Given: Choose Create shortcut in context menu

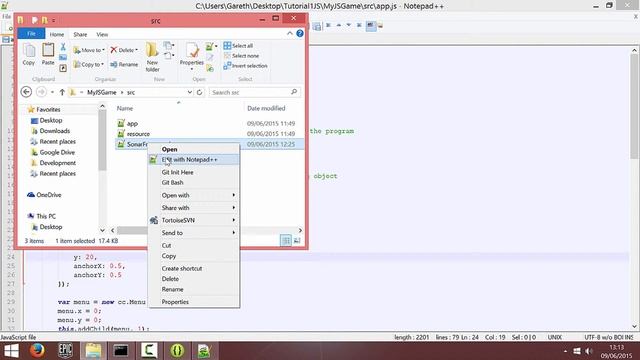Looking at the screenshot, I should [193, 269].
